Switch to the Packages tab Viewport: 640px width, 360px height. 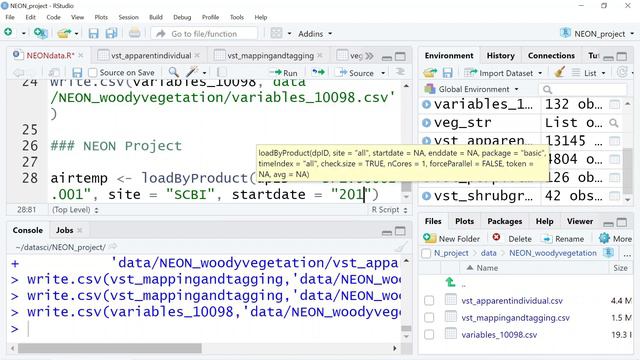[x=504, y=221]
